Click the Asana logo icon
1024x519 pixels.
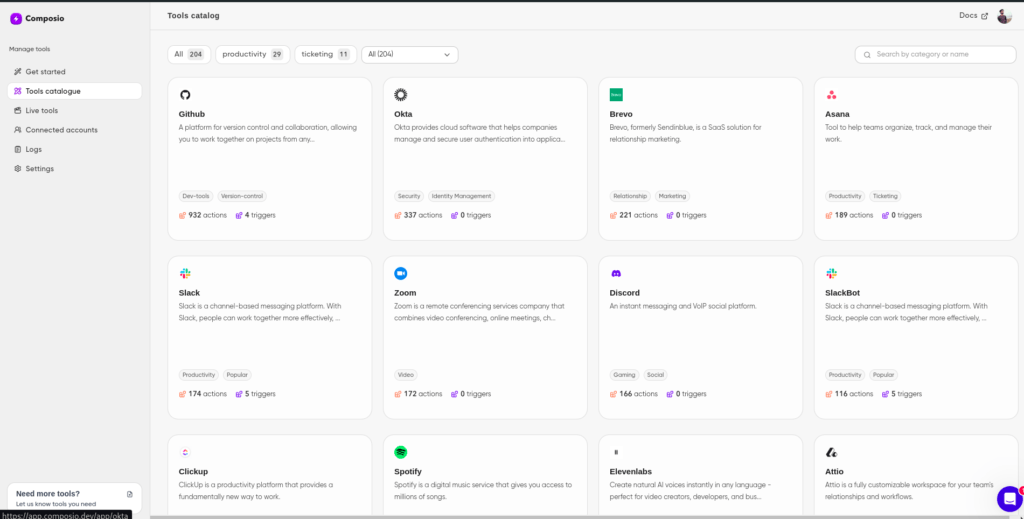pos(831,95)
